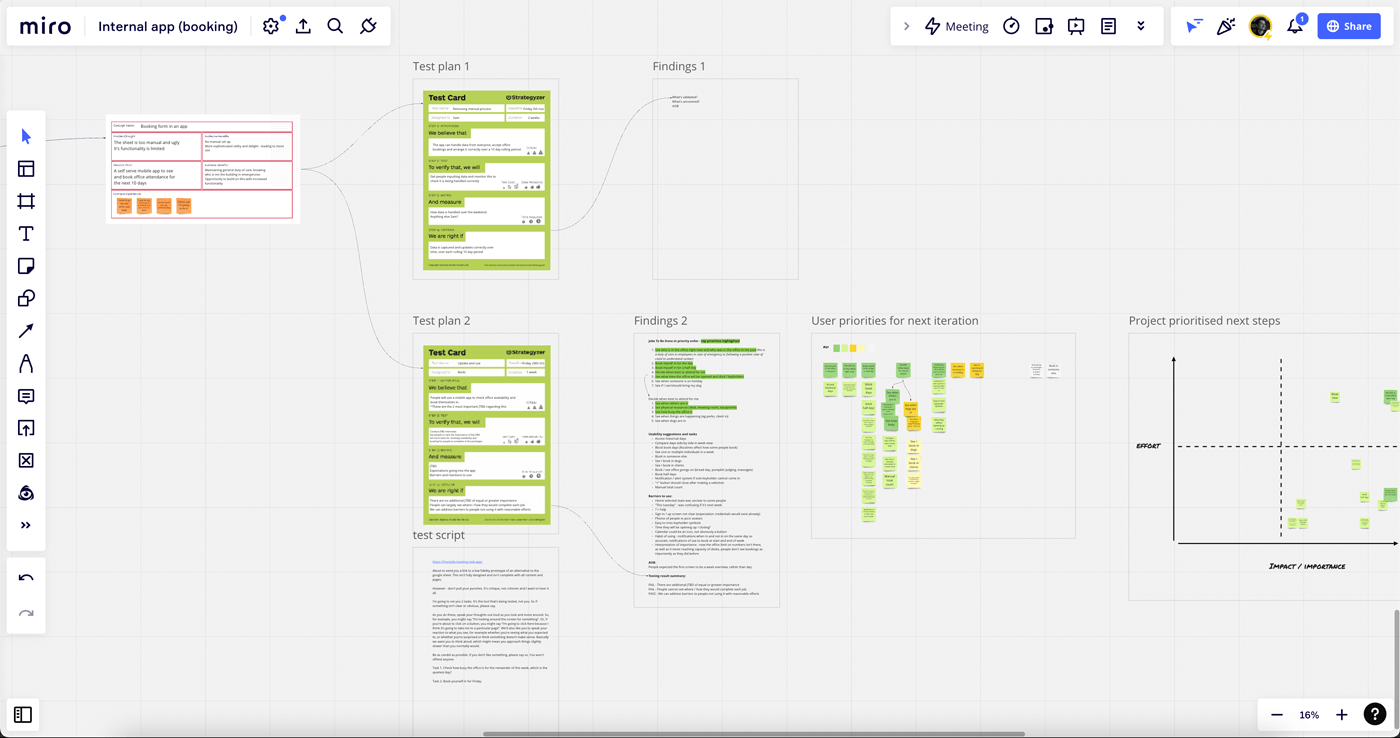
Task: Click the board title Internal app (booking)
Action: pyautogui.click(x=168, y=27)
